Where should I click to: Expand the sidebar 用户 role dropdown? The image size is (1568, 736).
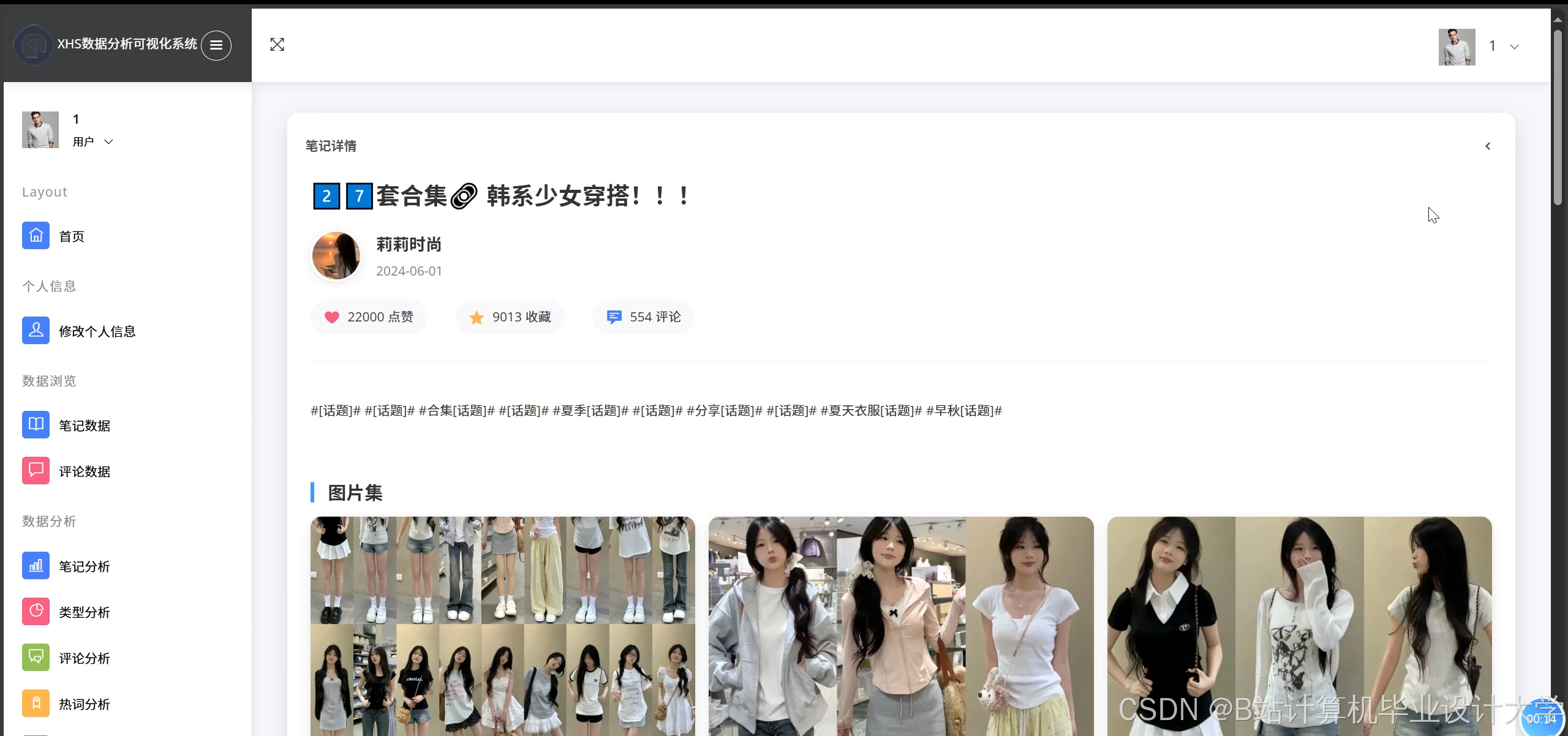click(108, 142)
